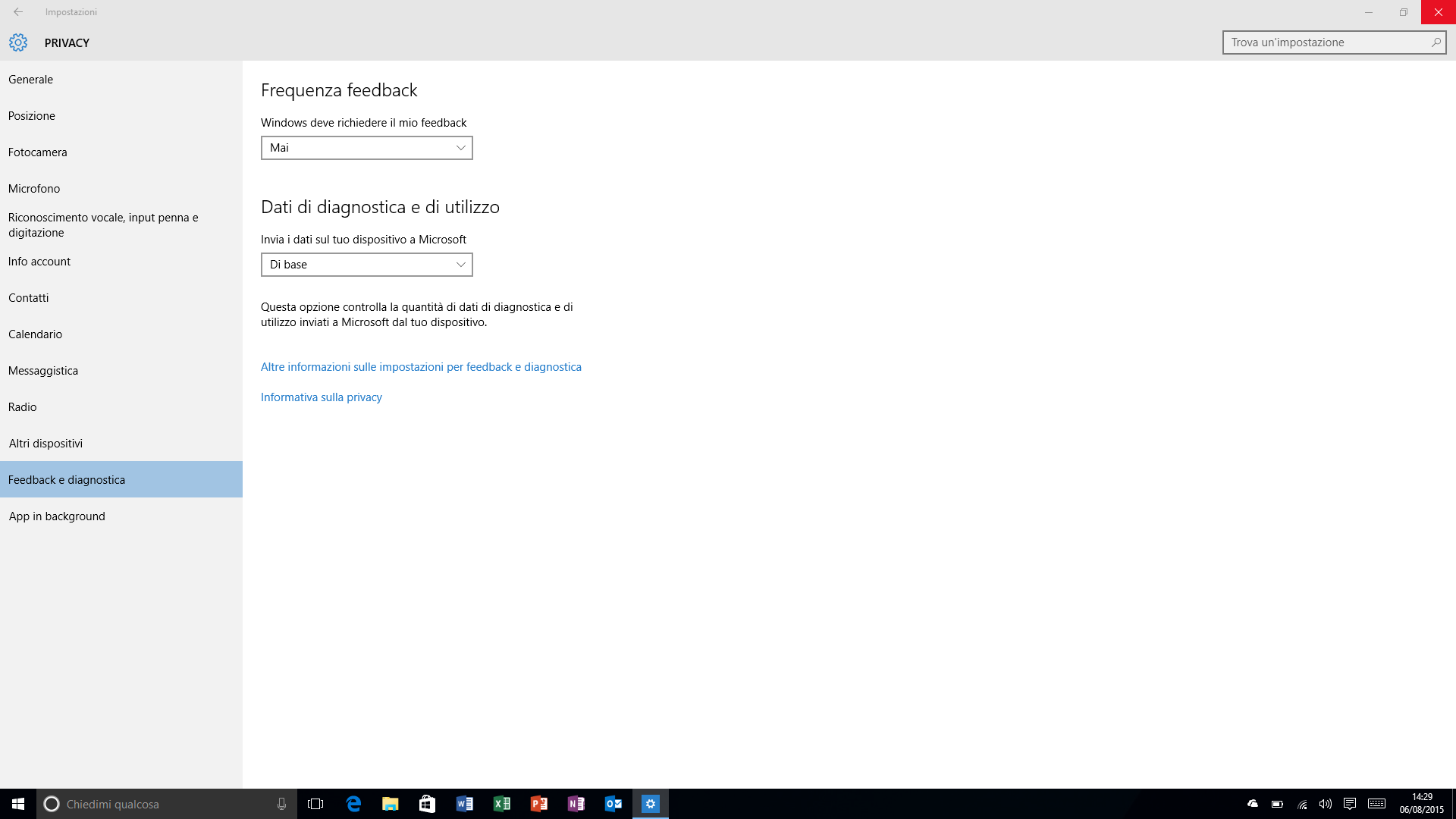Screen dimensions: 1456x819
Task: Open OneNote taskbar icon
Action: [x=576, y=804]
